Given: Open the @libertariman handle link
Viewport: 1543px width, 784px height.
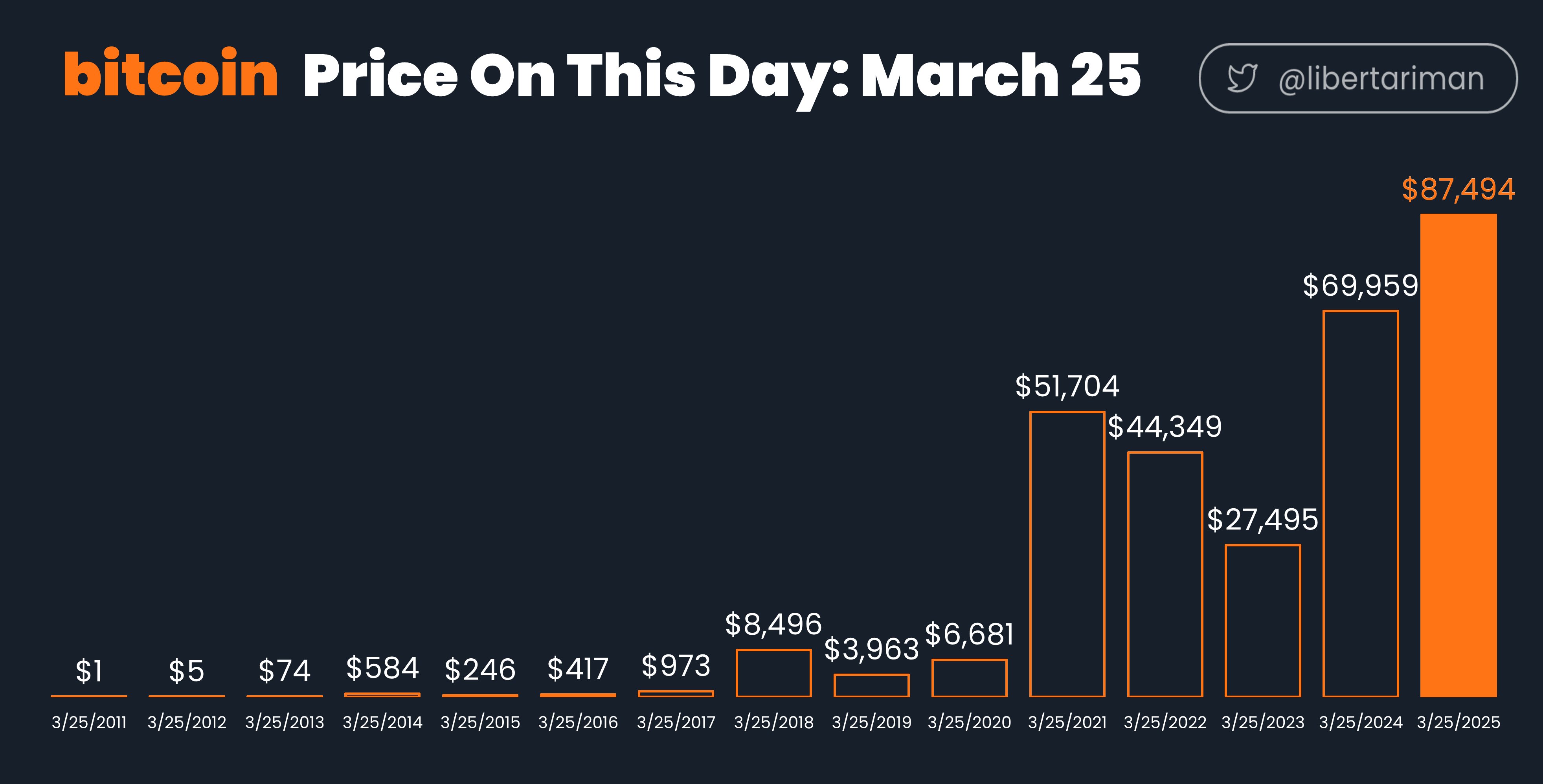Looking at the screenshot, I should click(1381, 79).
